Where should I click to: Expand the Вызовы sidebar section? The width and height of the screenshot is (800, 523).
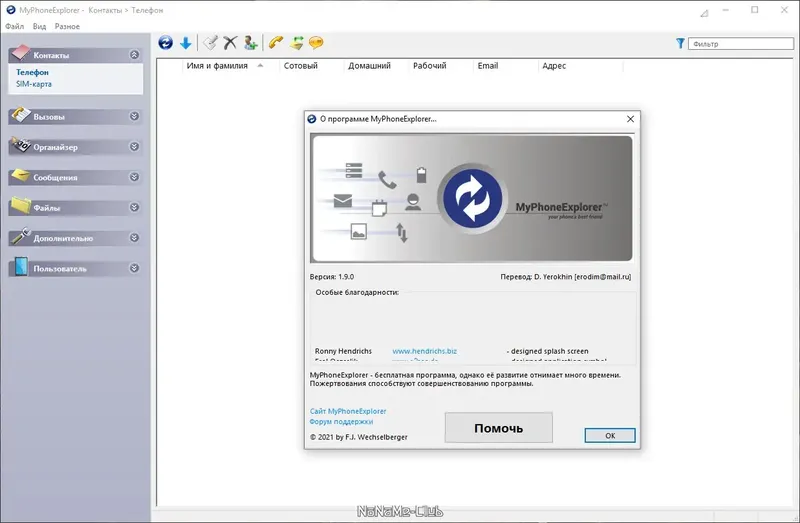pos(134,116)
